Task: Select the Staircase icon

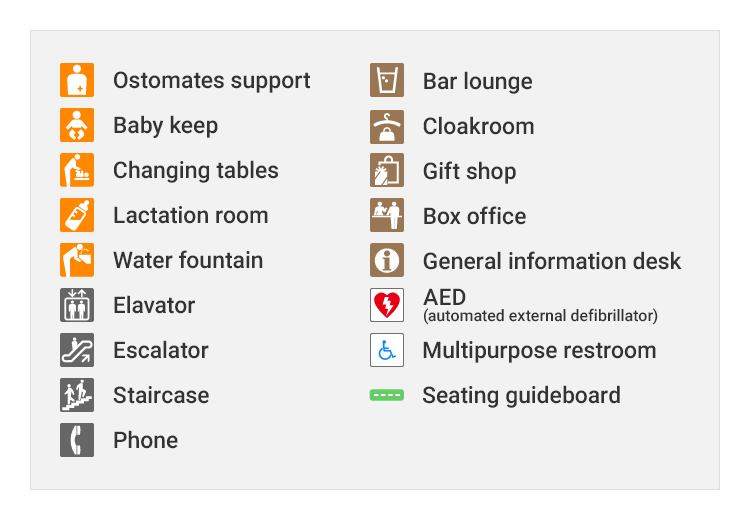Action: pos(77,395)
